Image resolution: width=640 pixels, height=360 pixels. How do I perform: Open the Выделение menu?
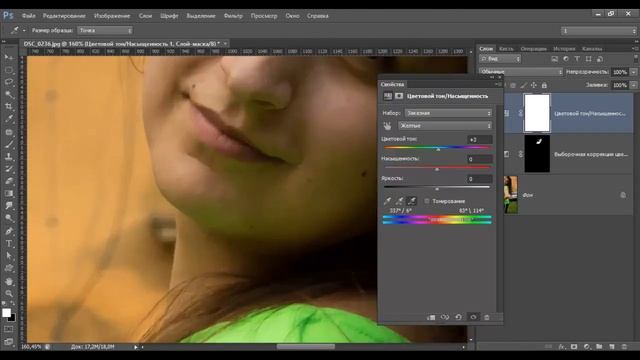[201, 16]
